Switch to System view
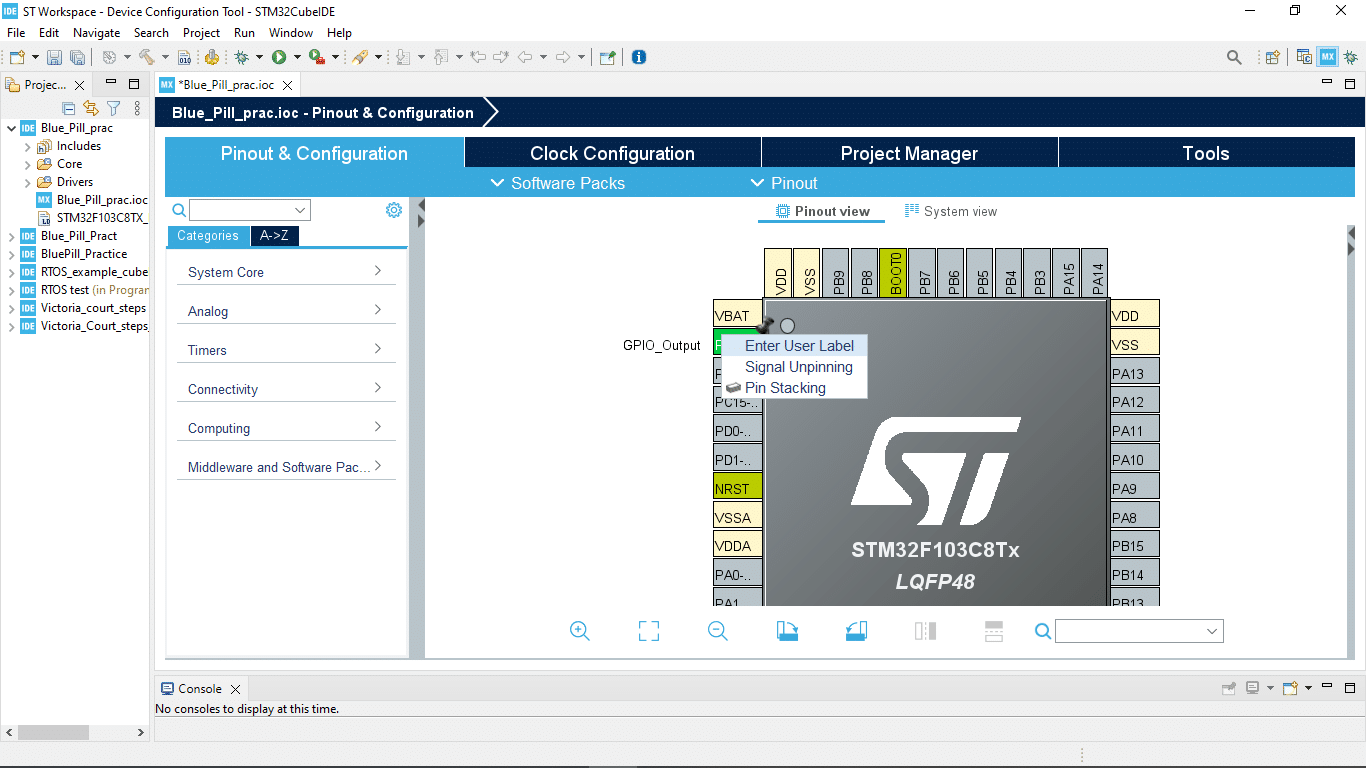 click(950, 211)
